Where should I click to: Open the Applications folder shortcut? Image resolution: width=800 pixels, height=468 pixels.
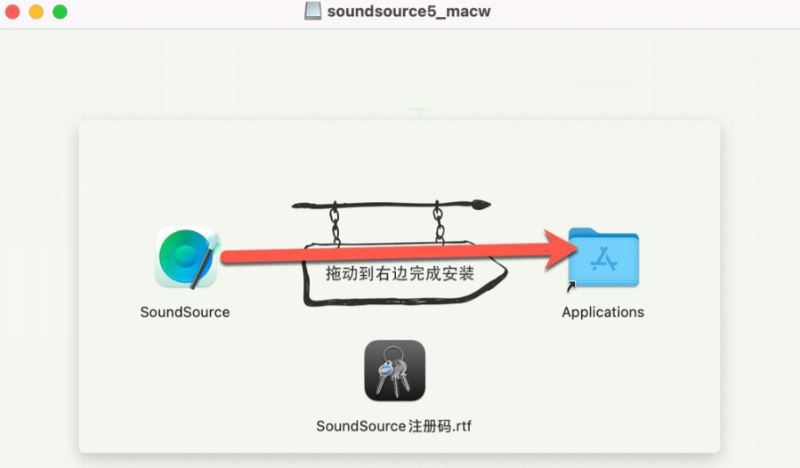pyautogui.click(x=603, y=258)
